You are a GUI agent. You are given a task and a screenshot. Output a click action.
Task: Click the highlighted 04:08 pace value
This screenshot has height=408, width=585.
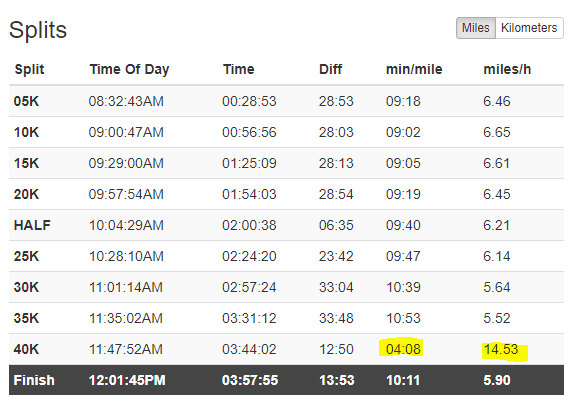pos(403,349)
